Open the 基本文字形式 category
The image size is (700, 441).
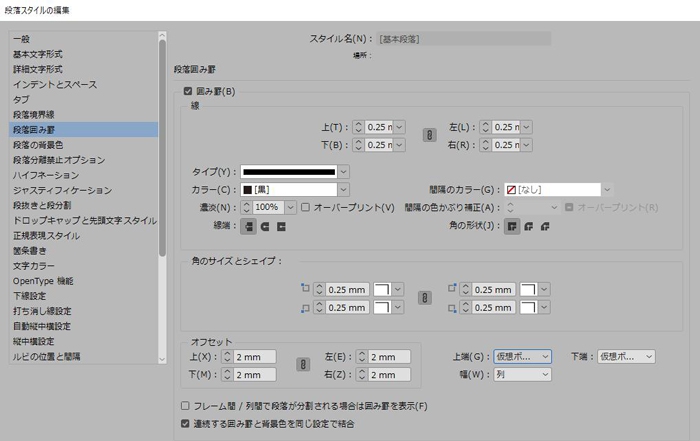(38, 54)
